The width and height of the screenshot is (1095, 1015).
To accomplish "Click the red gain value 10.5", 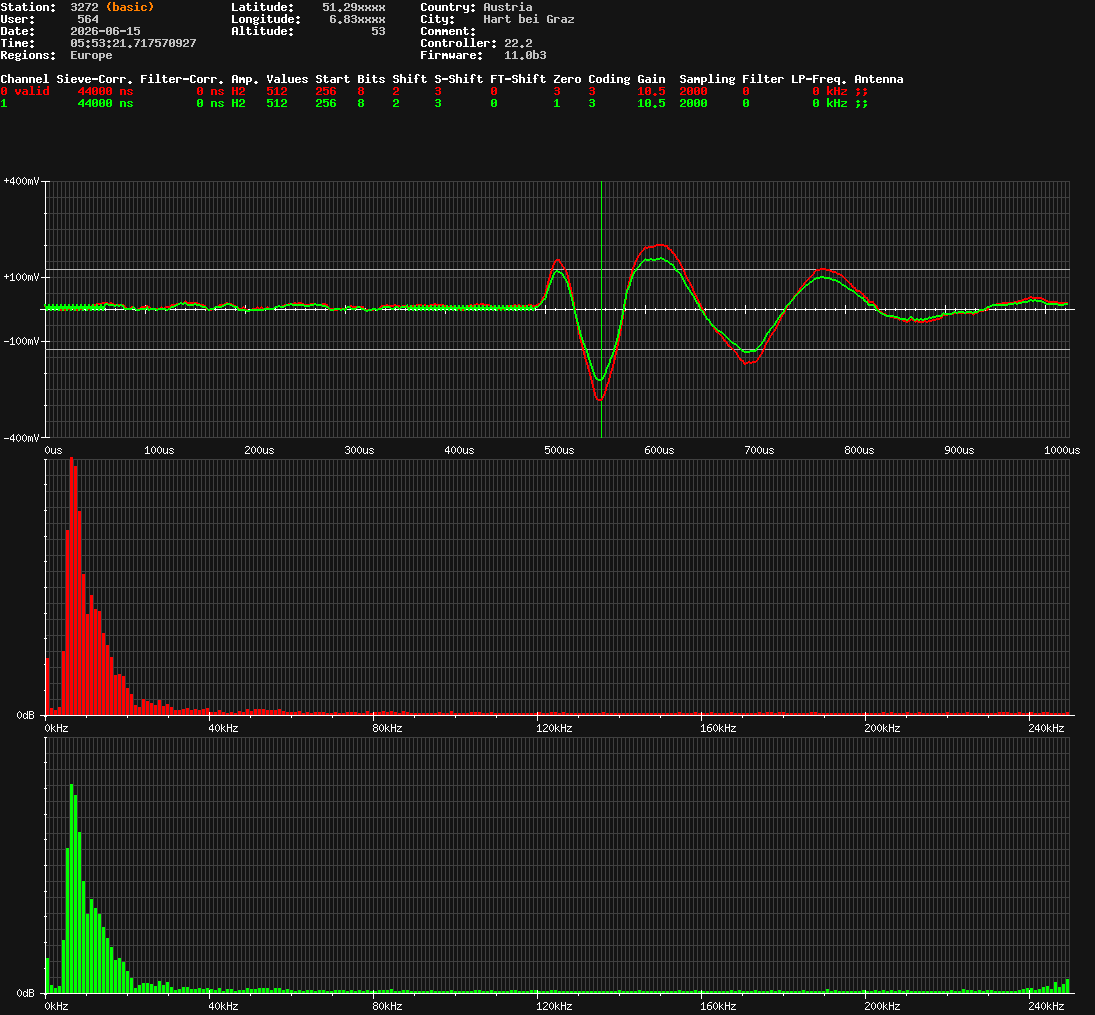I will (651, 91).
